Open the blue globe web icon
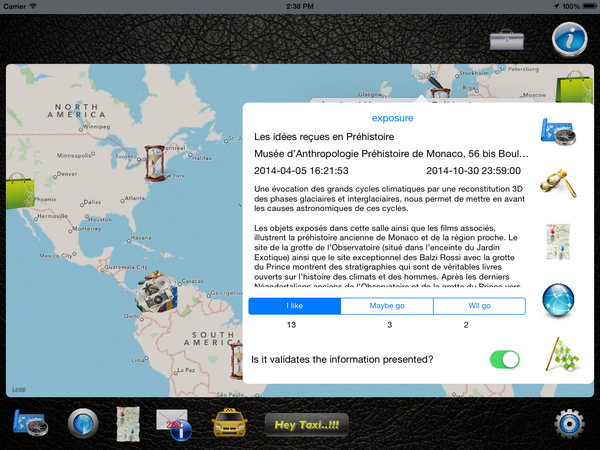 pyautogui.click(x=558, y=300)
